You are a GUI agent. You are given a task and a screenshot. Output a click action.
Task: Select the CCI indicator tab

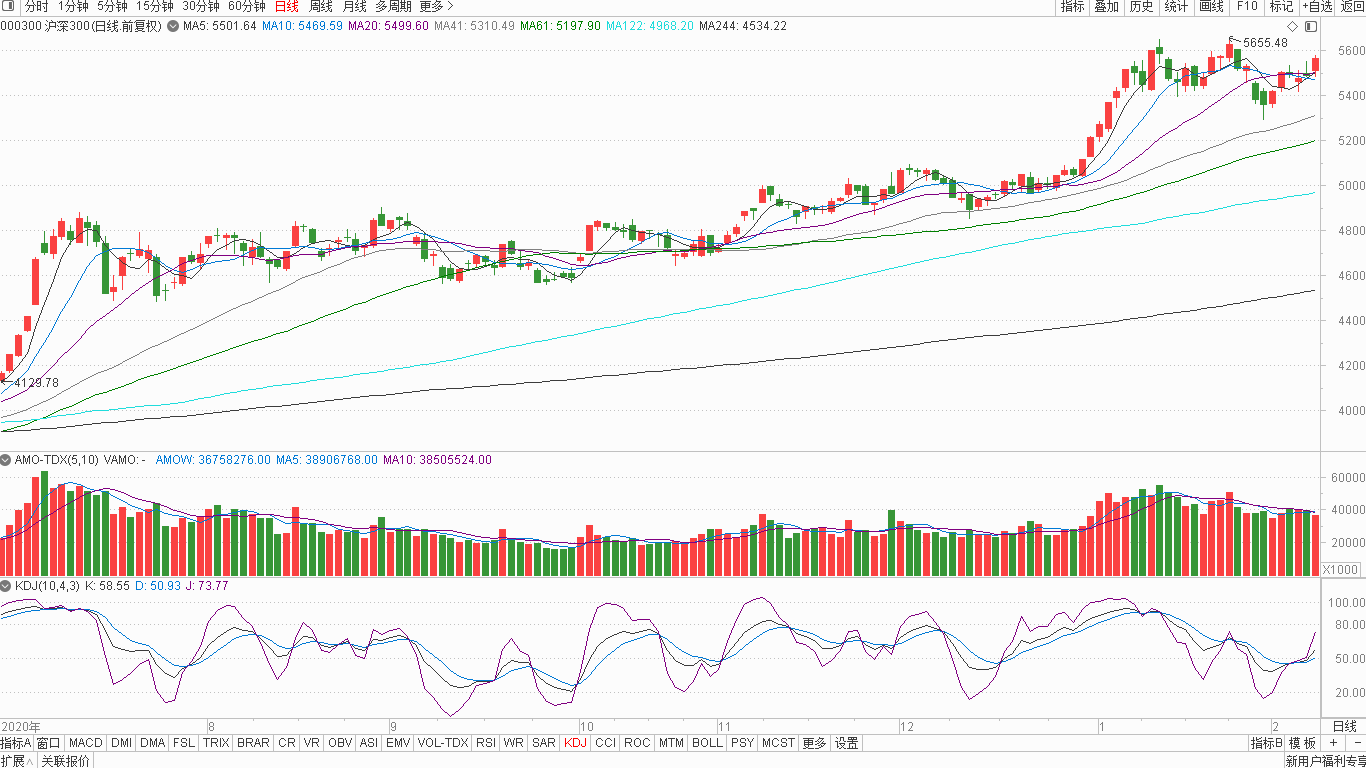tap(605, 743)
